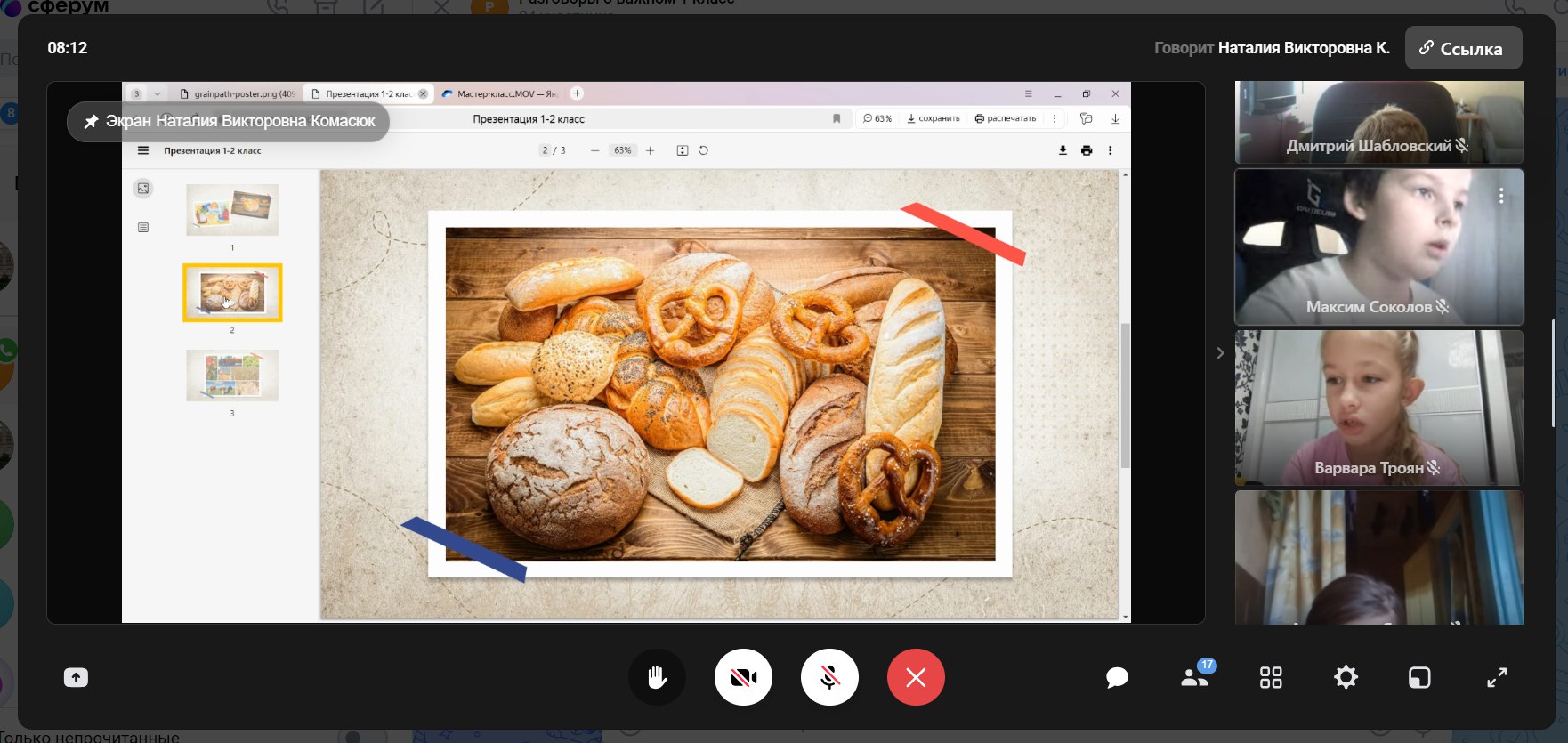This screenshot has width=1568, height=743.
Task: End the call with the red button
Action: pos(916,677)
